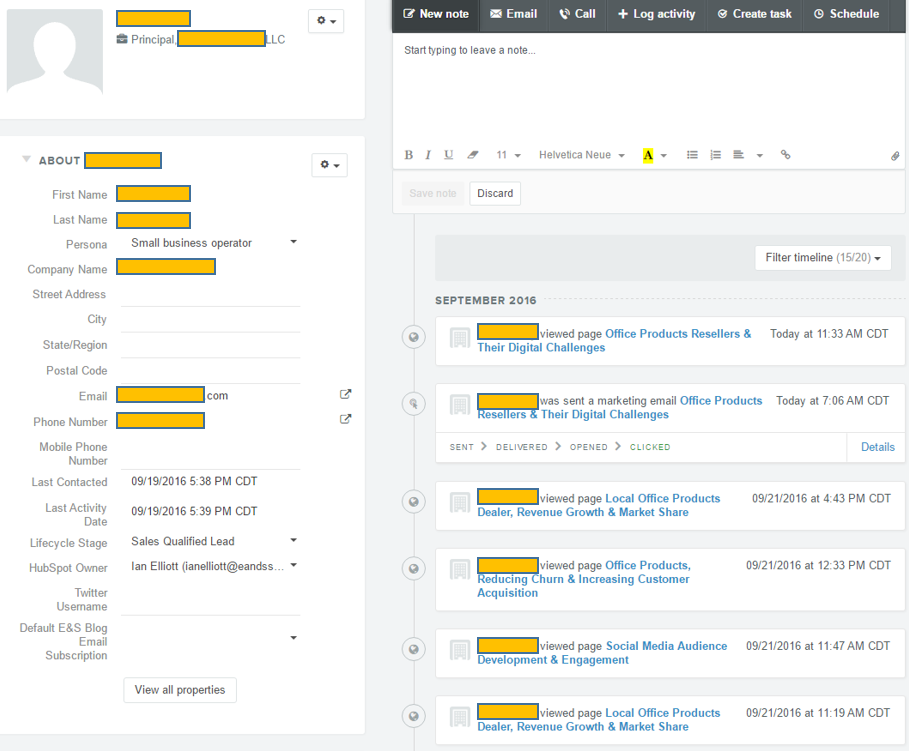Screen dimensions: 909x751
Task: Click the yellow text highlight color swatch
Action: tap(648, 155)
